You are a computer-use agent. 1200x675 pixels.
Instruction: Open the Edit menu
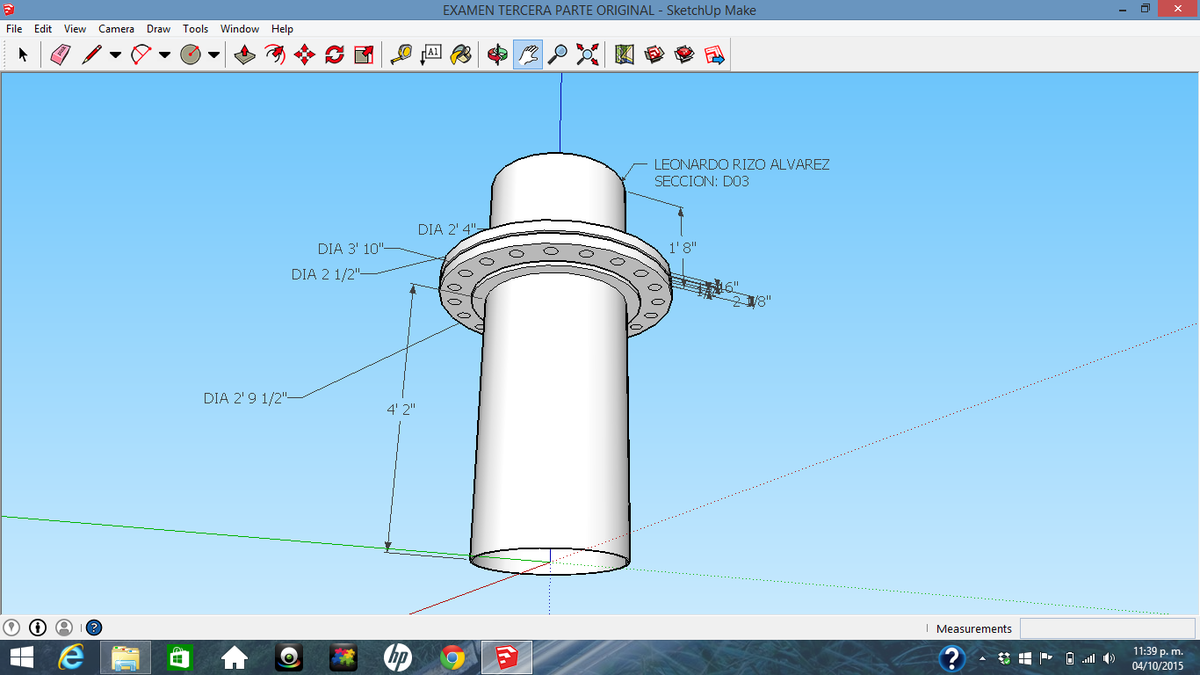tap(43, 29)
